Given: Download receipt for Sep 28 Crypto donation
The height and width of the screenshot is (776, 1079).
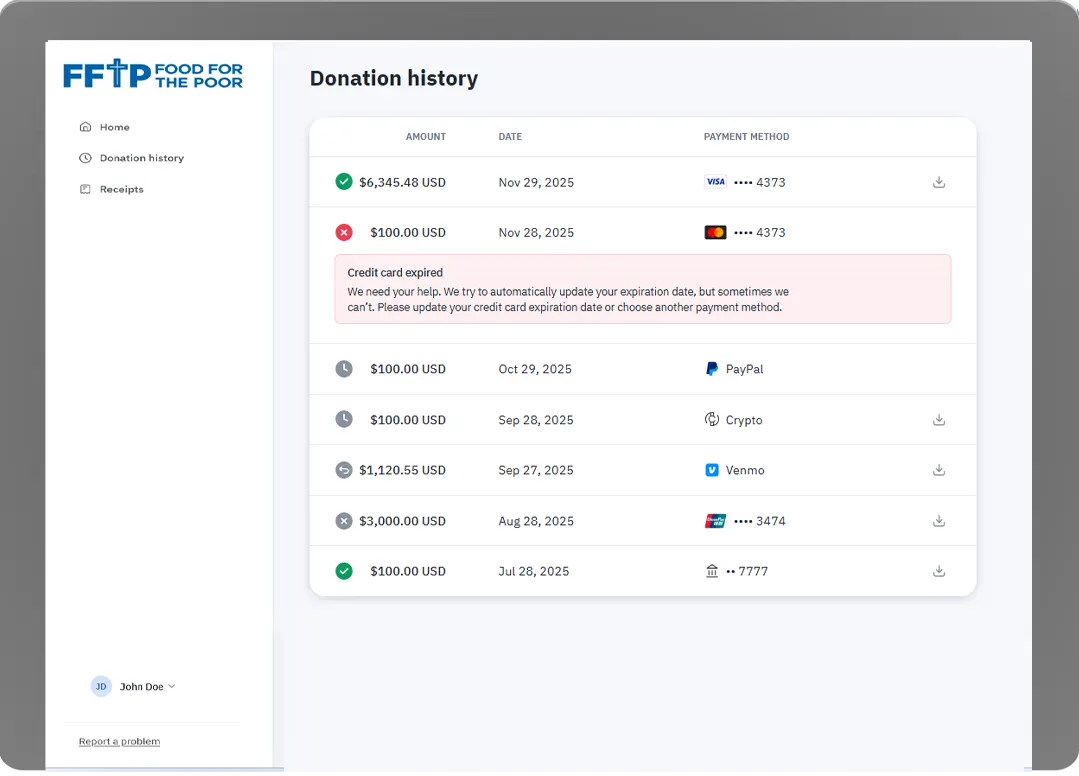Looking at the screenshot, I should (x=938, y=420).
